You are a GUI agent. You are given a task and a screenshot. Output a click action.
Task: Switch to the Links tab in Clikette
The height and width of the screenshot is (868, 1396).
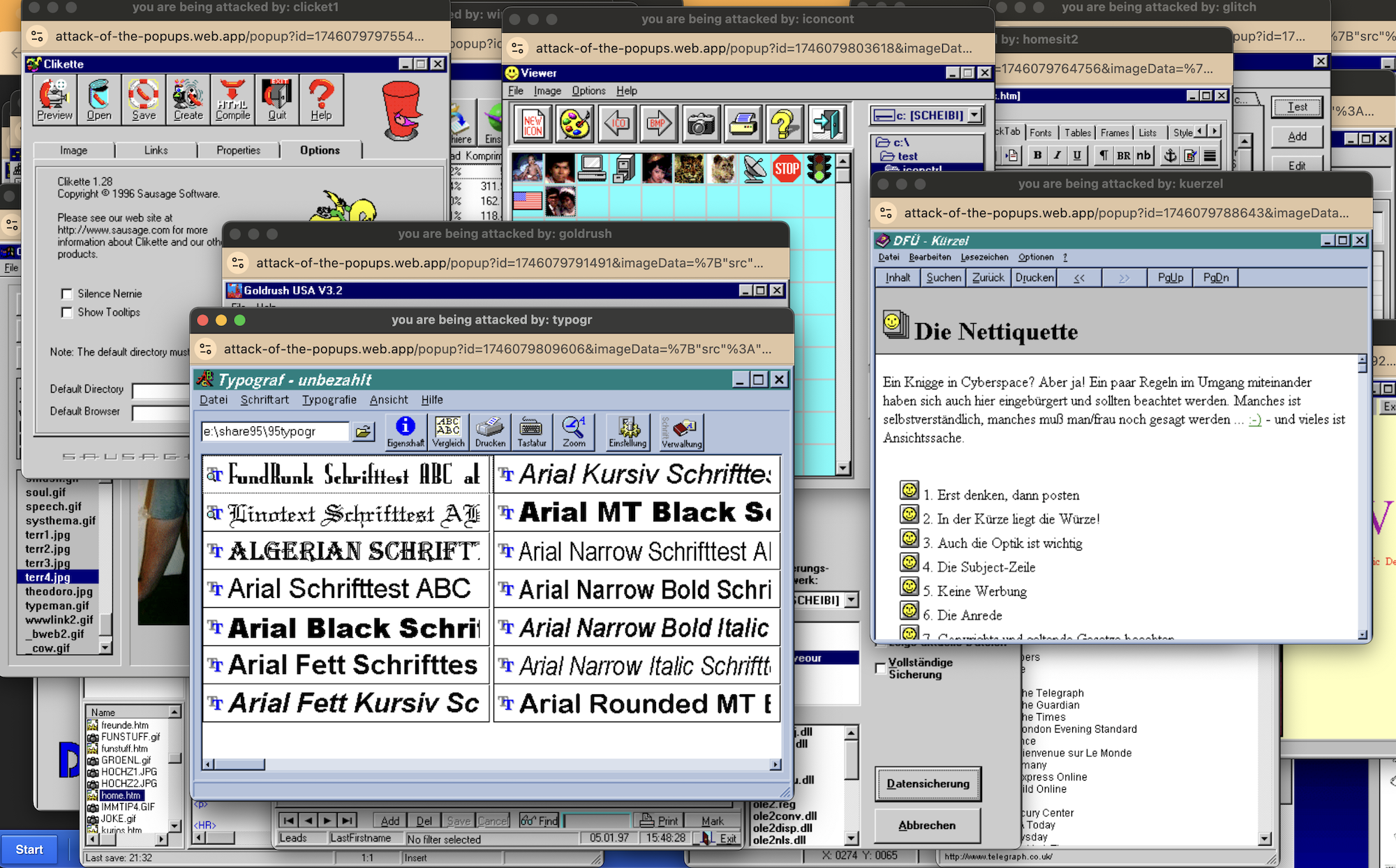(156, 150)
